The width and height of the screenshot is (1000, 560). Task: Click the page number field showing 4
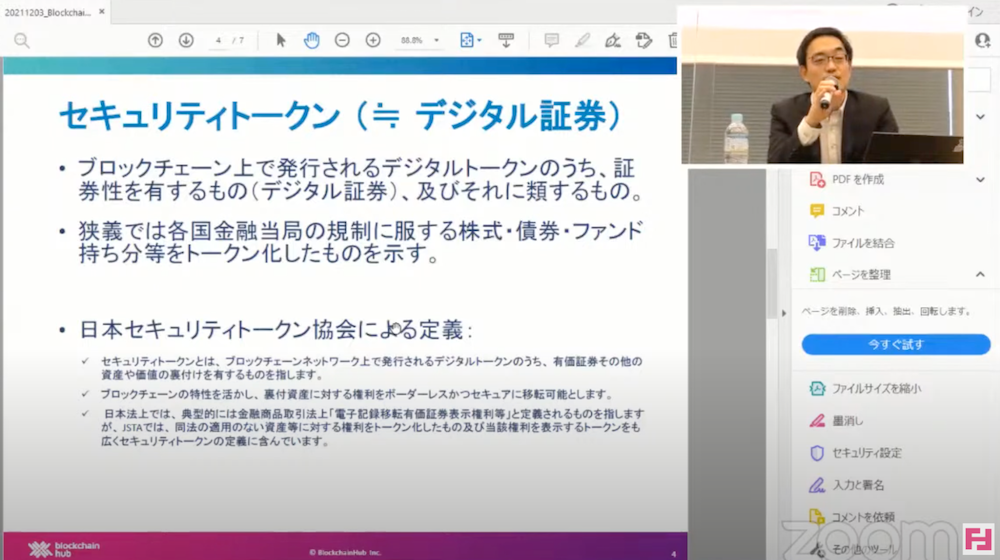coord(218,40)
